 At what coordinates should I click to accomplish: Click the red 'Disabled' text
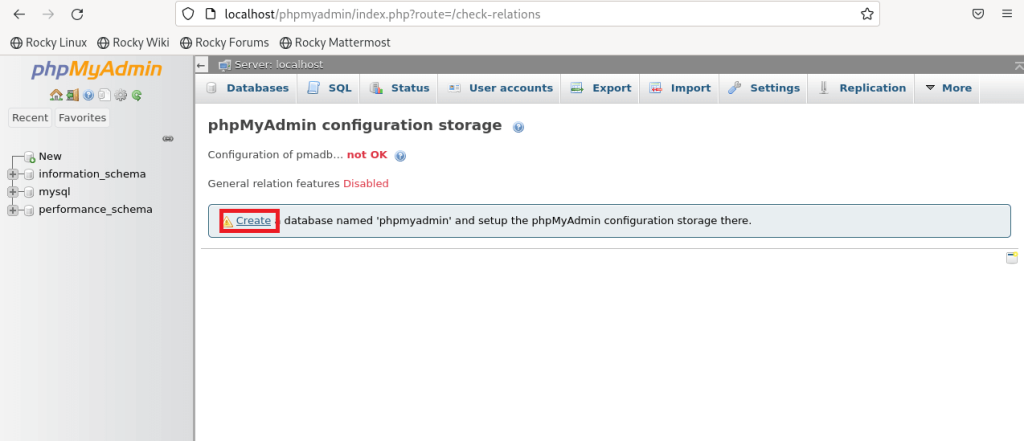pos(366,184)
